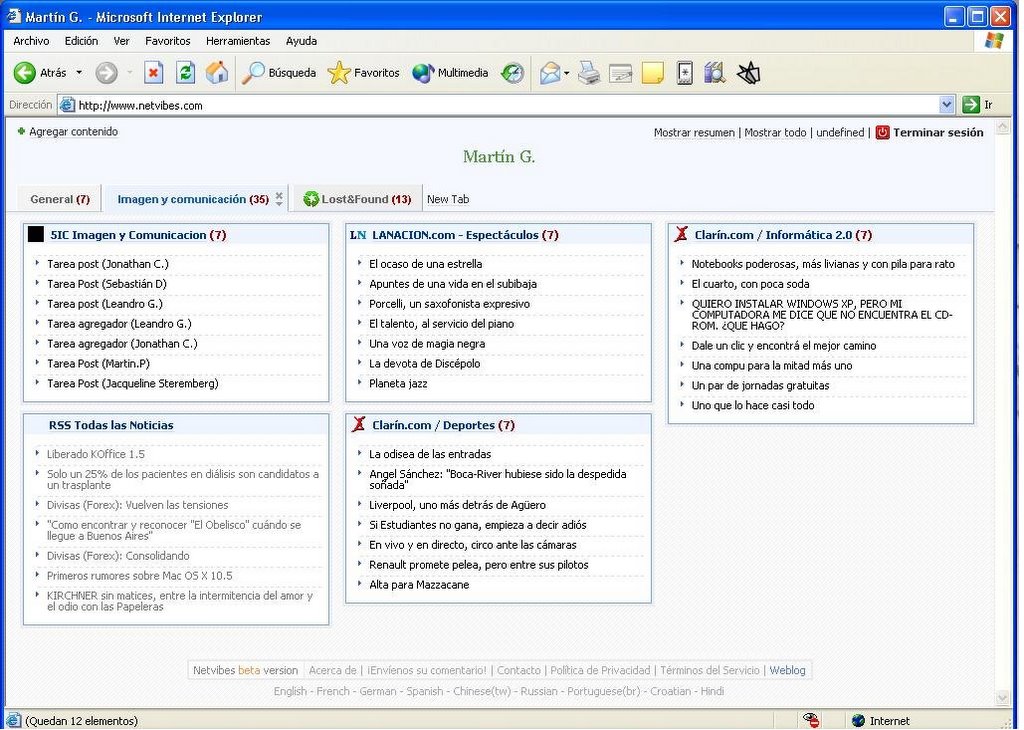Click Mostrar resumen link
This screenshot has height=730, width=1024.
pyautogui.click(x=694, y=133)
